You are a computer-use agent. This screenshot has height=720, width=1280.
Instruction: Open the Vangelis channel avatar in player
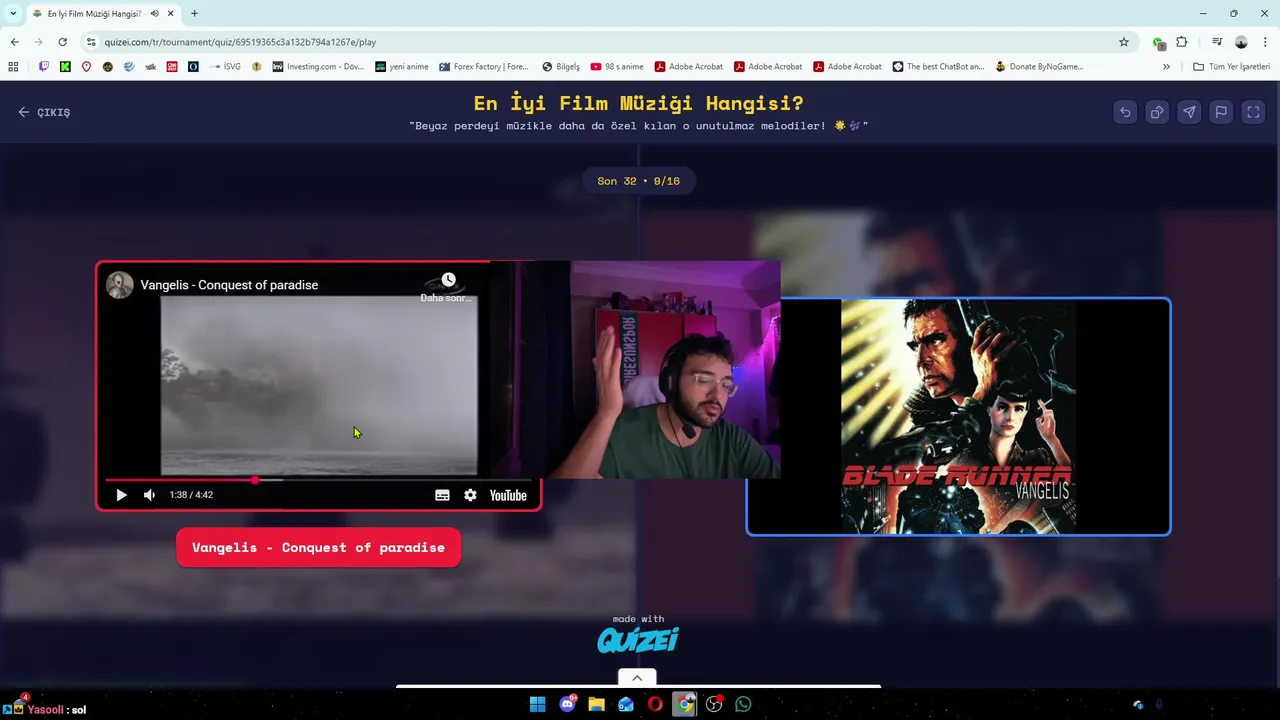120,285
